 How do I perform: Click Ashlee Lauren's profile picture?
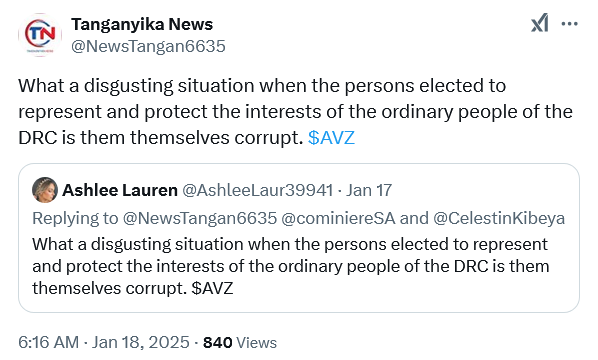click(45, 190)
